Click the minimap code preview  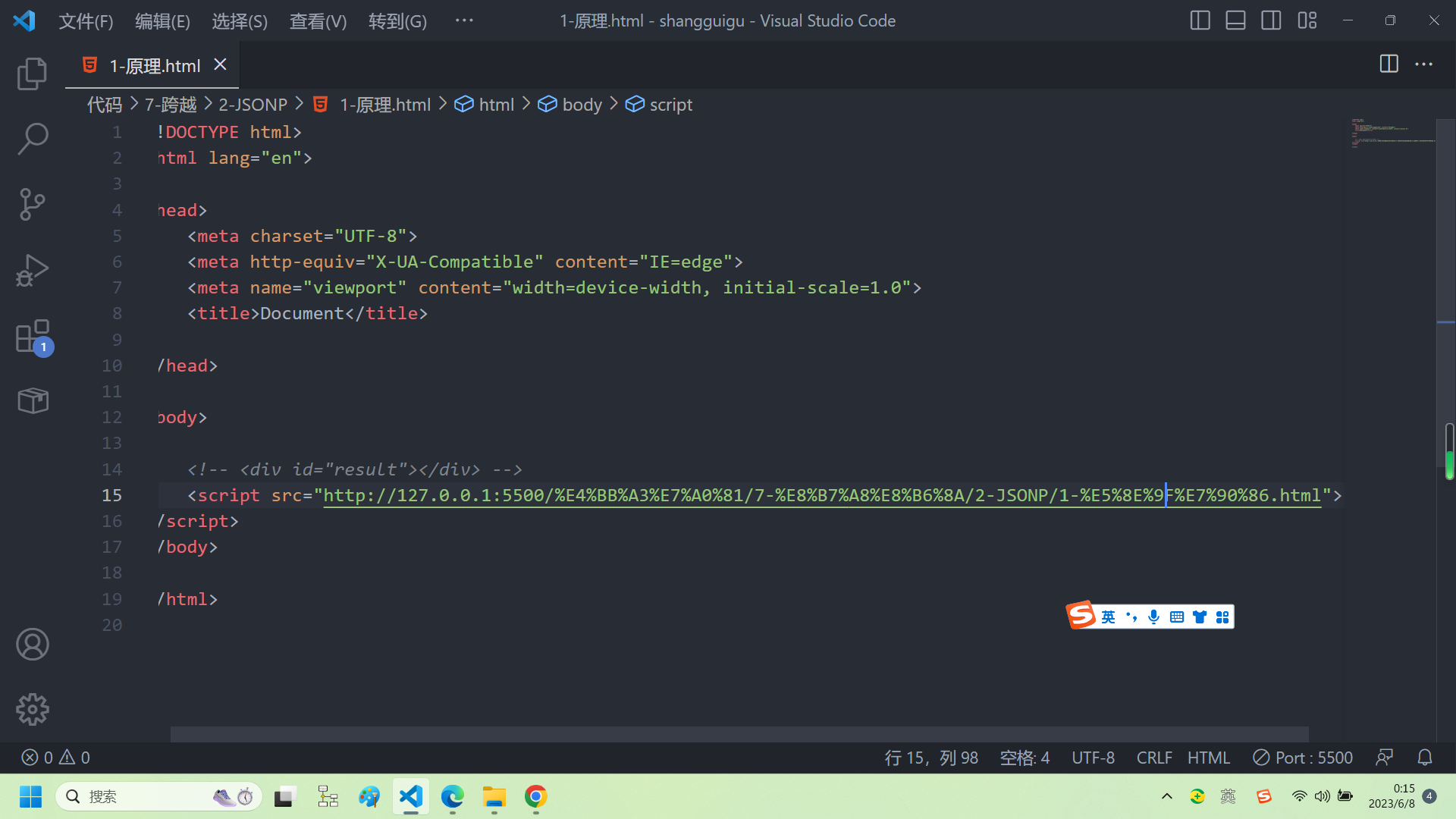click(x=1392, y=133)
